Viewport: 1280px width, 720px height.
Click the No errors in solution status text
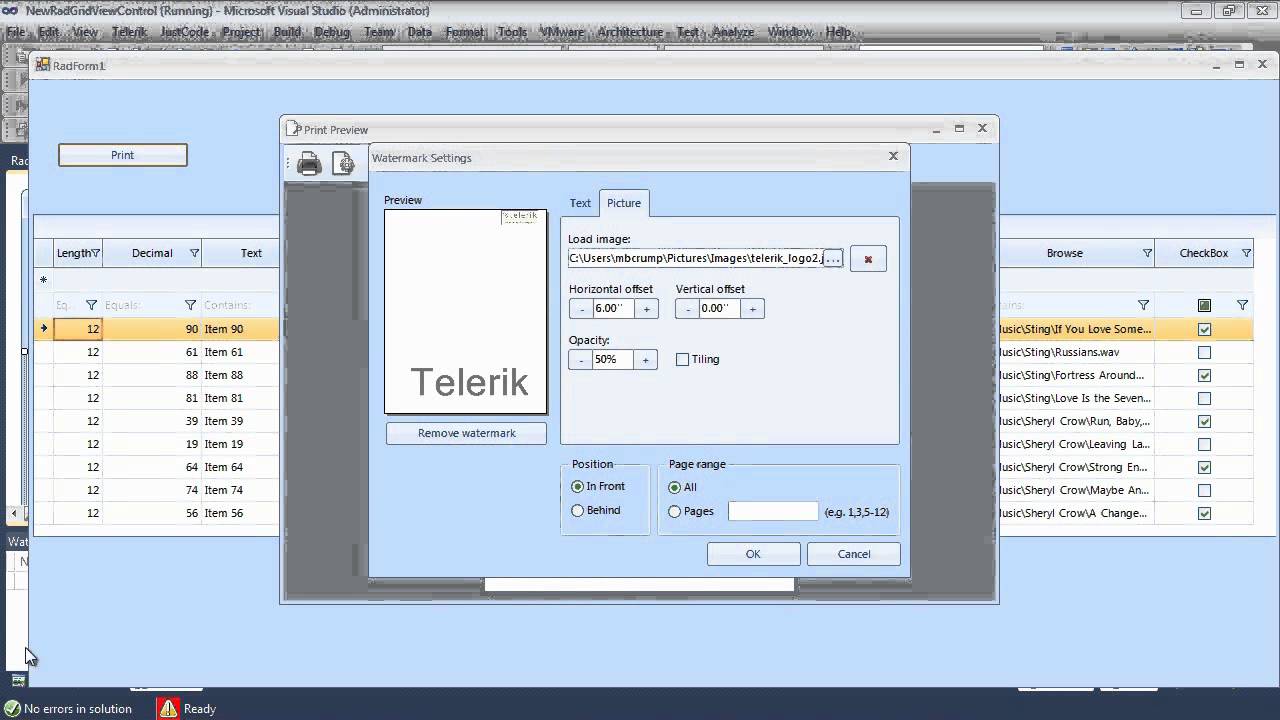point(78,709)
